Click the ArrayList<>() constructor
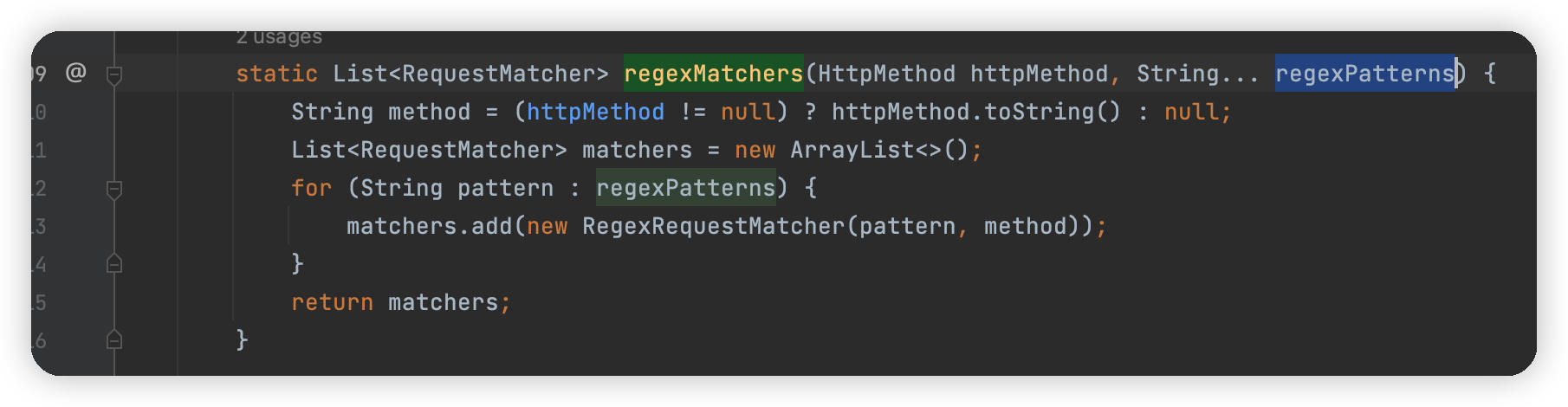 [879, 150]
